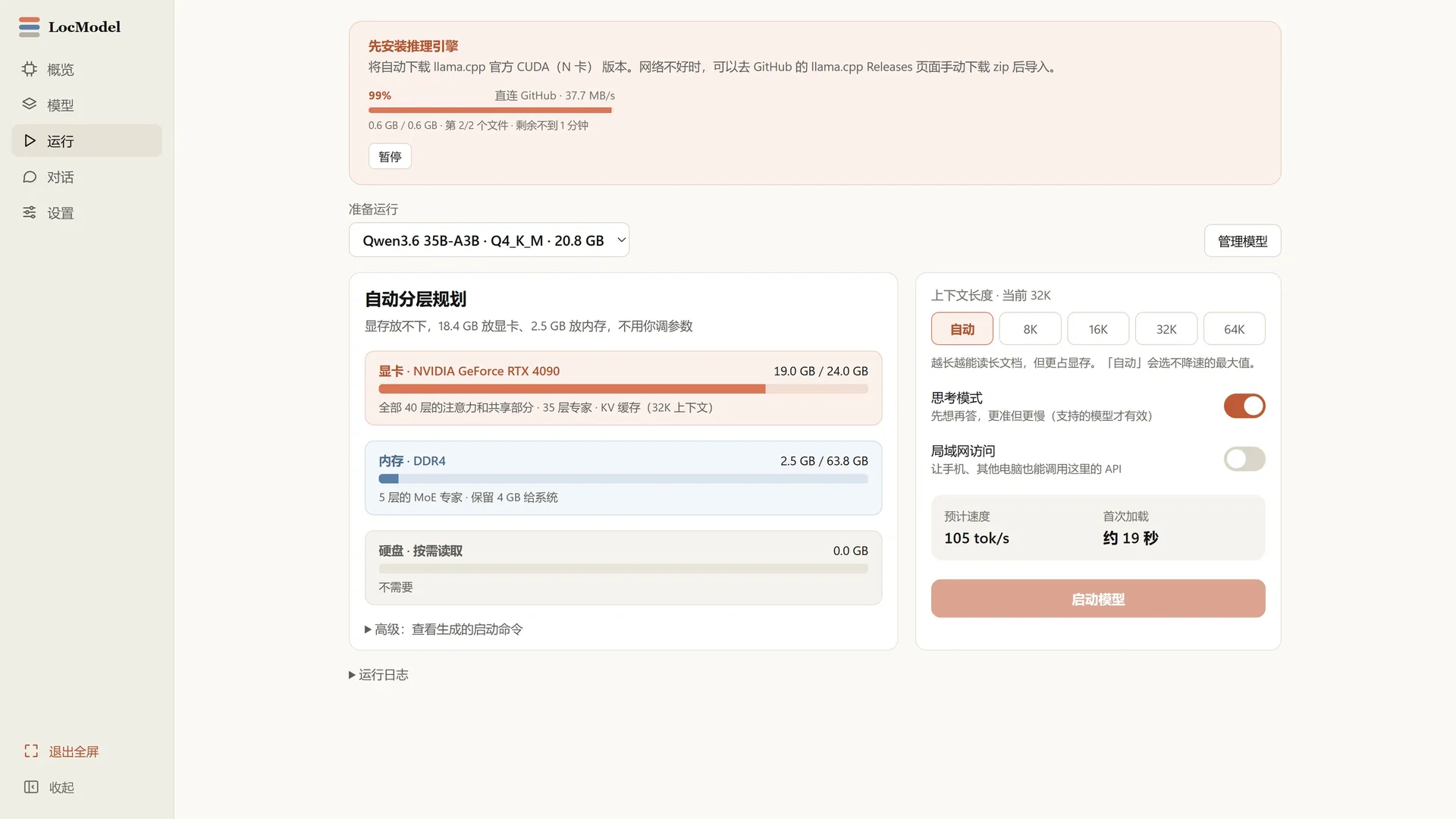
Task: Click the 对话 chat bubble icon
Action: point(30,177)
